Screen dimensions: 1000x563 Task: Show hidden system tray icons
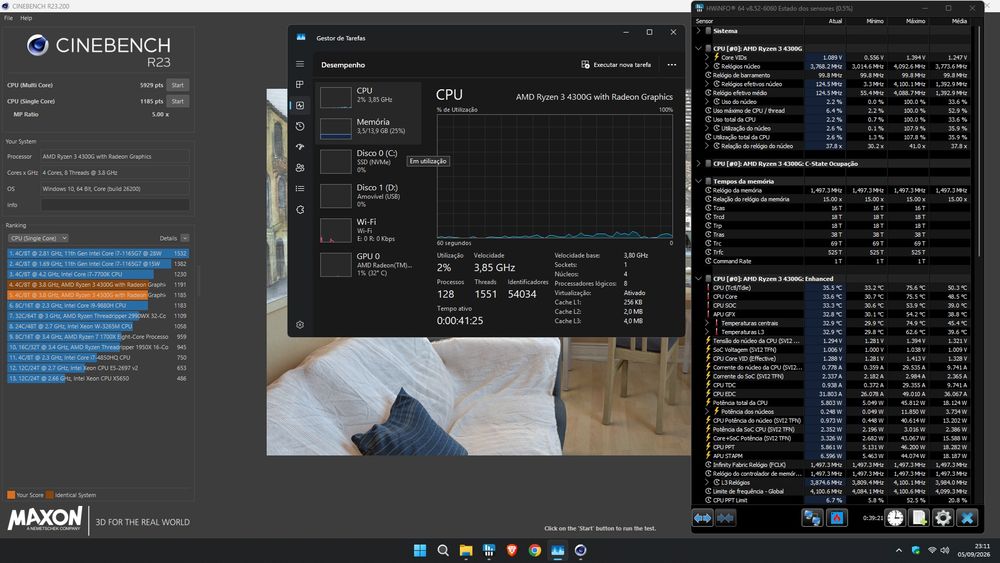click(x=899, y=550)
